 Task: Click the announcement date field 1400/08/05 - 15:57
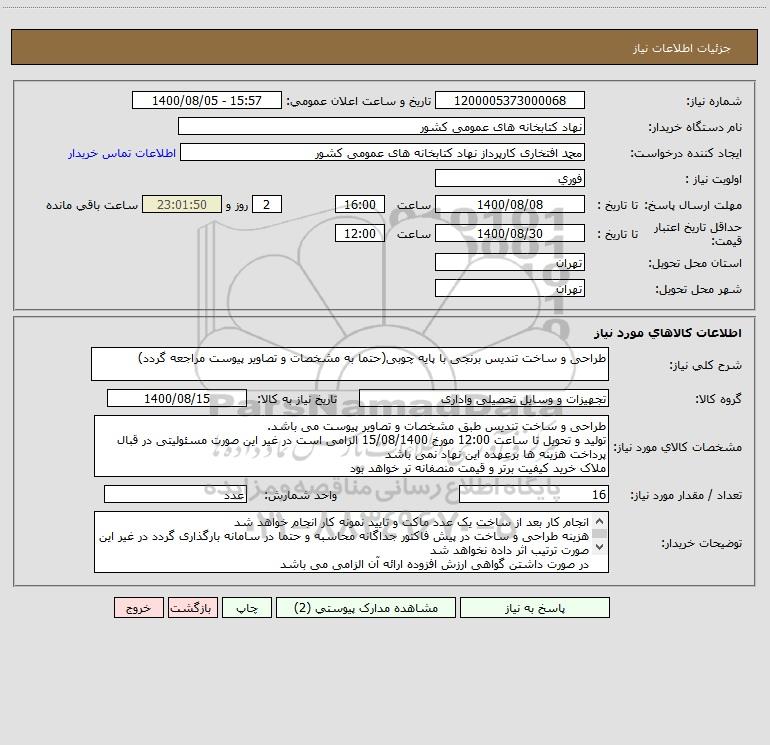(207, 100)
